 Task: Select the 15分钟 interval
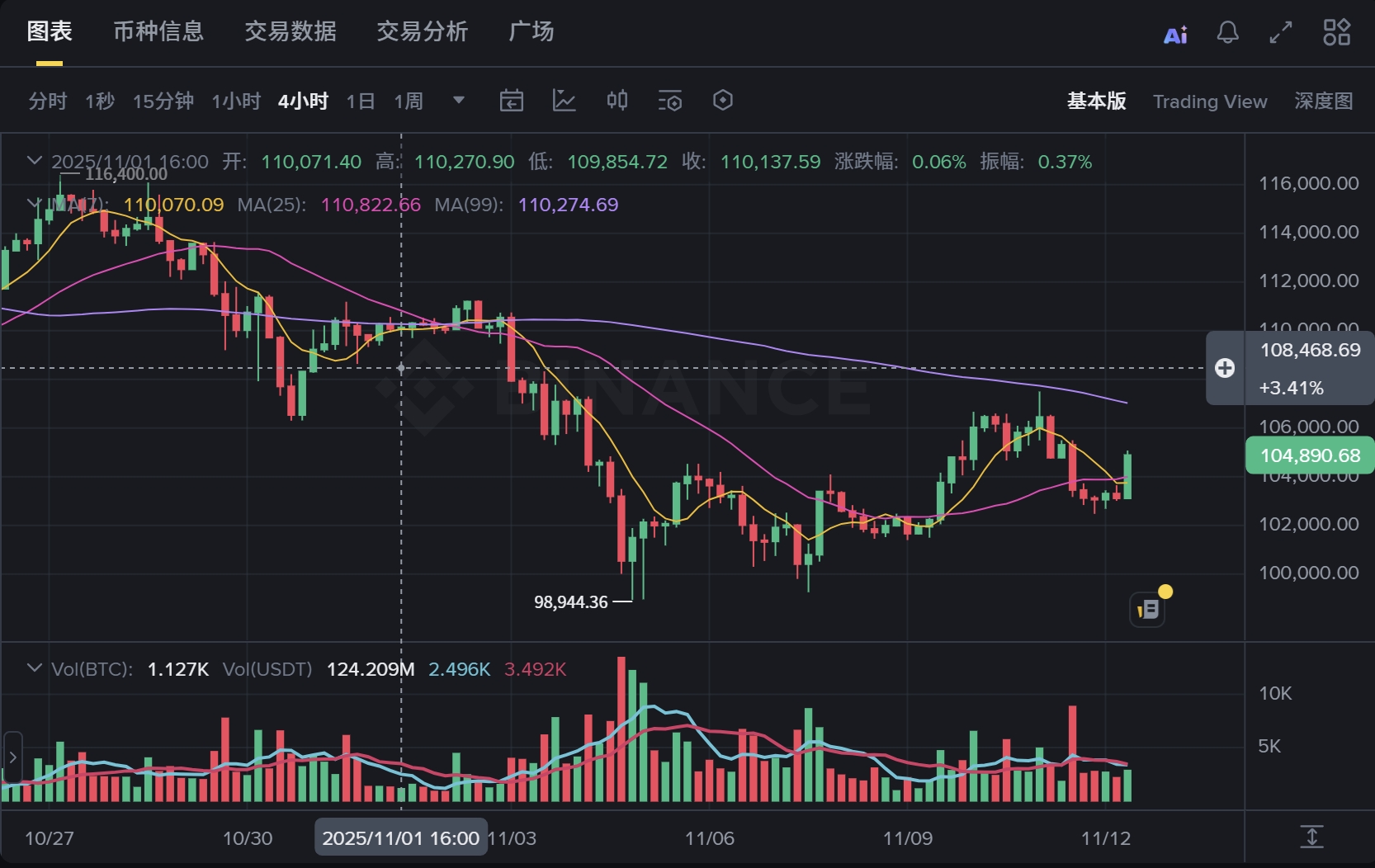(x=163, y=101)
